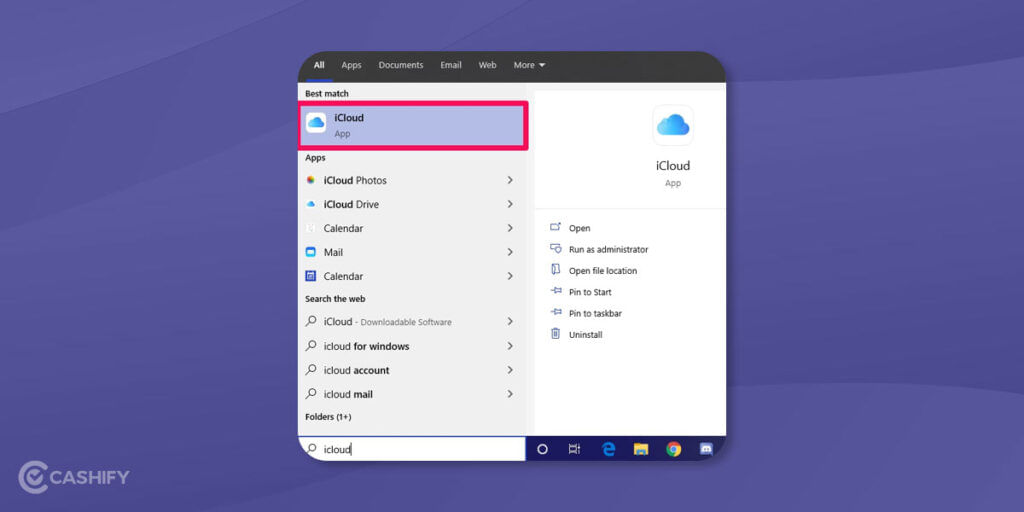Select Pin to taskbar

(x=596, y=313)
